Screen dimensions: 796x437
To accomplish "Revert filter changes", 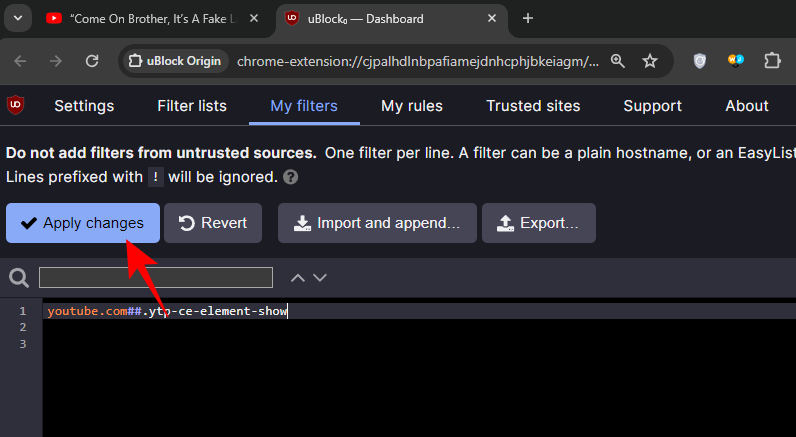I will point(213,223).
